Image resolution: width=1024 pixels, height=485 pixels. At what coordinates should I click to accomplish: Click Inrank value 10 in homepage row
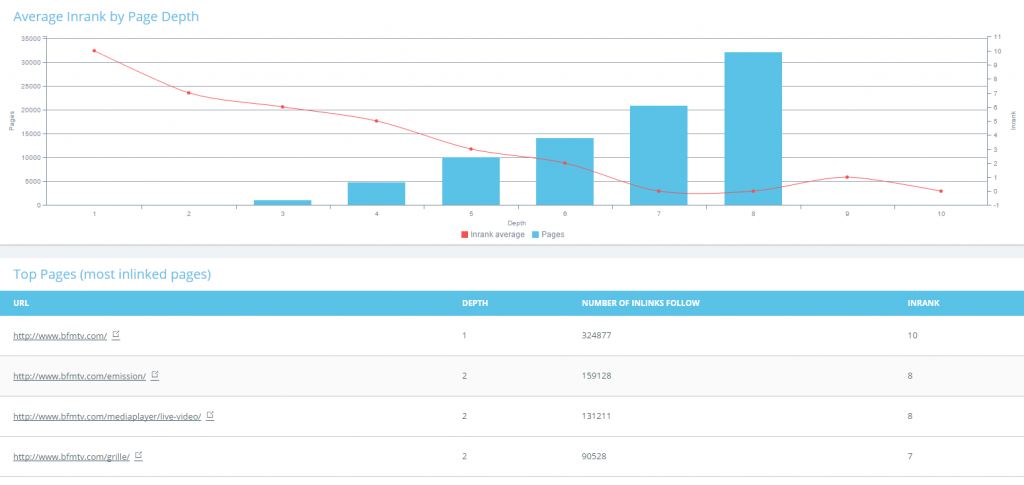point(912,336)
